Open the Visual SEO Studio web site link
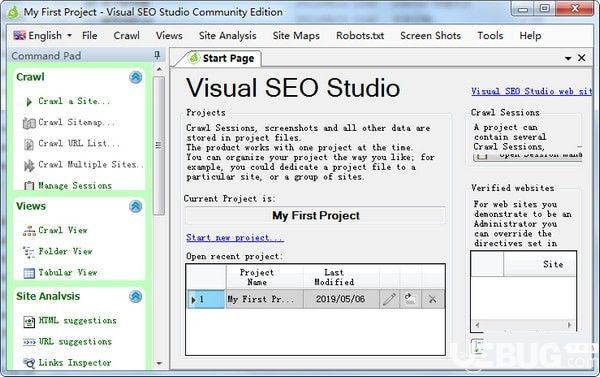600x377 pixels. 532,91
